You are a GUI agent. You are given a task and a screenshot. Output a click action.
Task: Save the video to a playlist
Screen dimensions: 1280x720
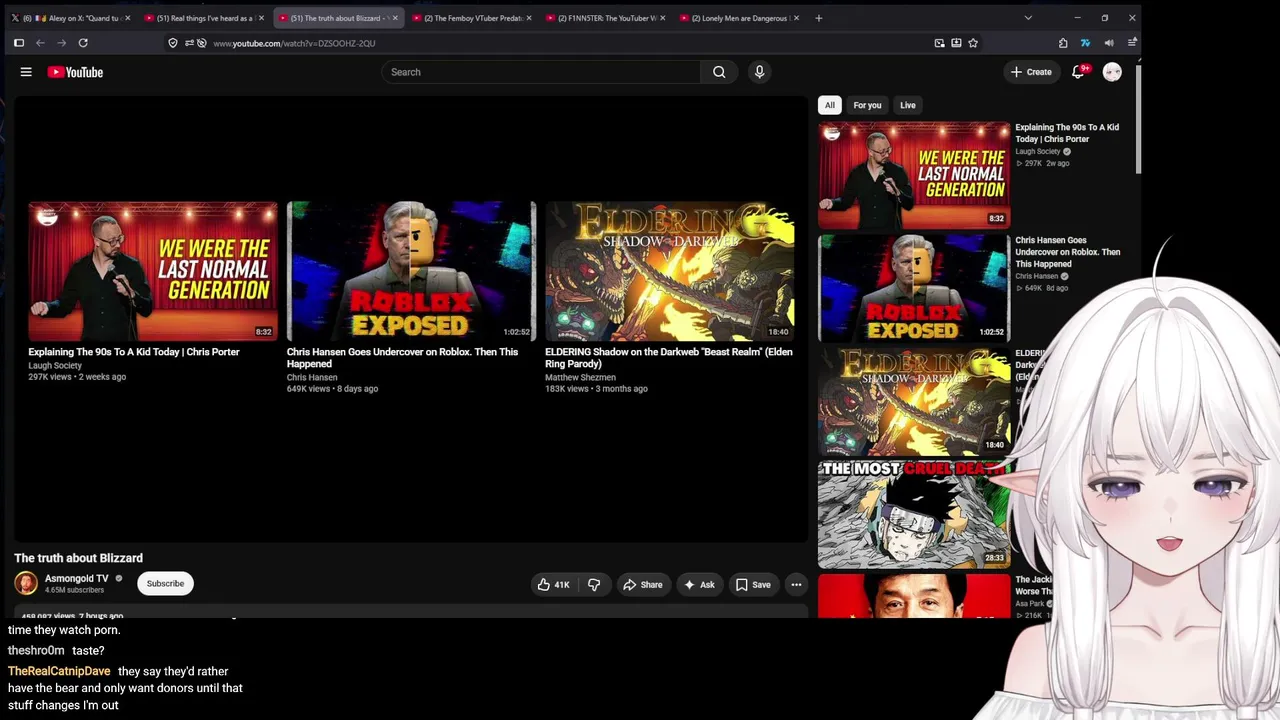coord(753,585)
